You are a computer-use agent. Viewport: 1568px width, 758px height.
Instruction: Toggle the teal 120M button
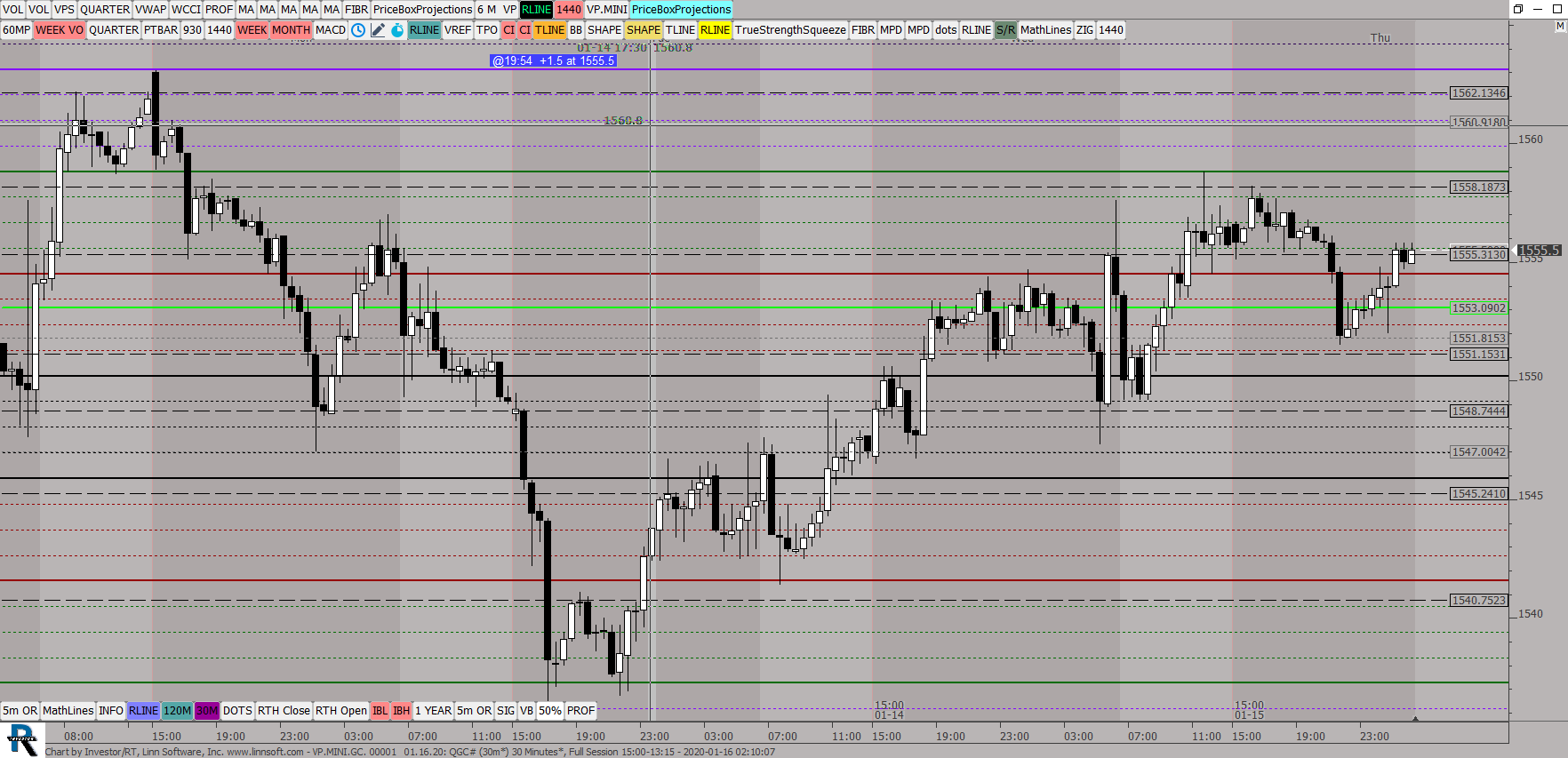[177, 711]
